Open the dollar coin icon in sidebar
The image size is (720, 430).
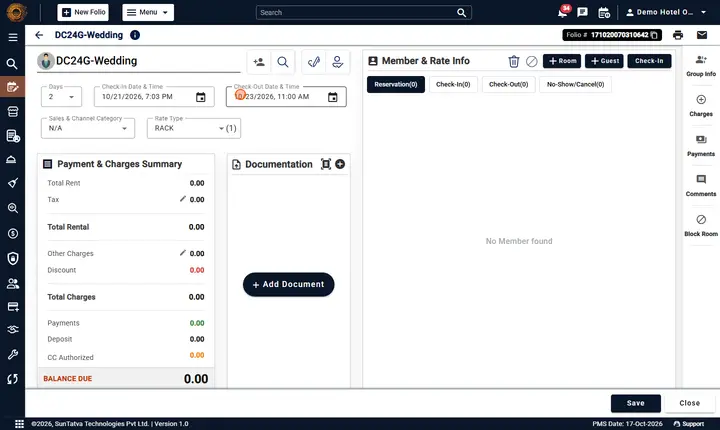tap(12, 233)
